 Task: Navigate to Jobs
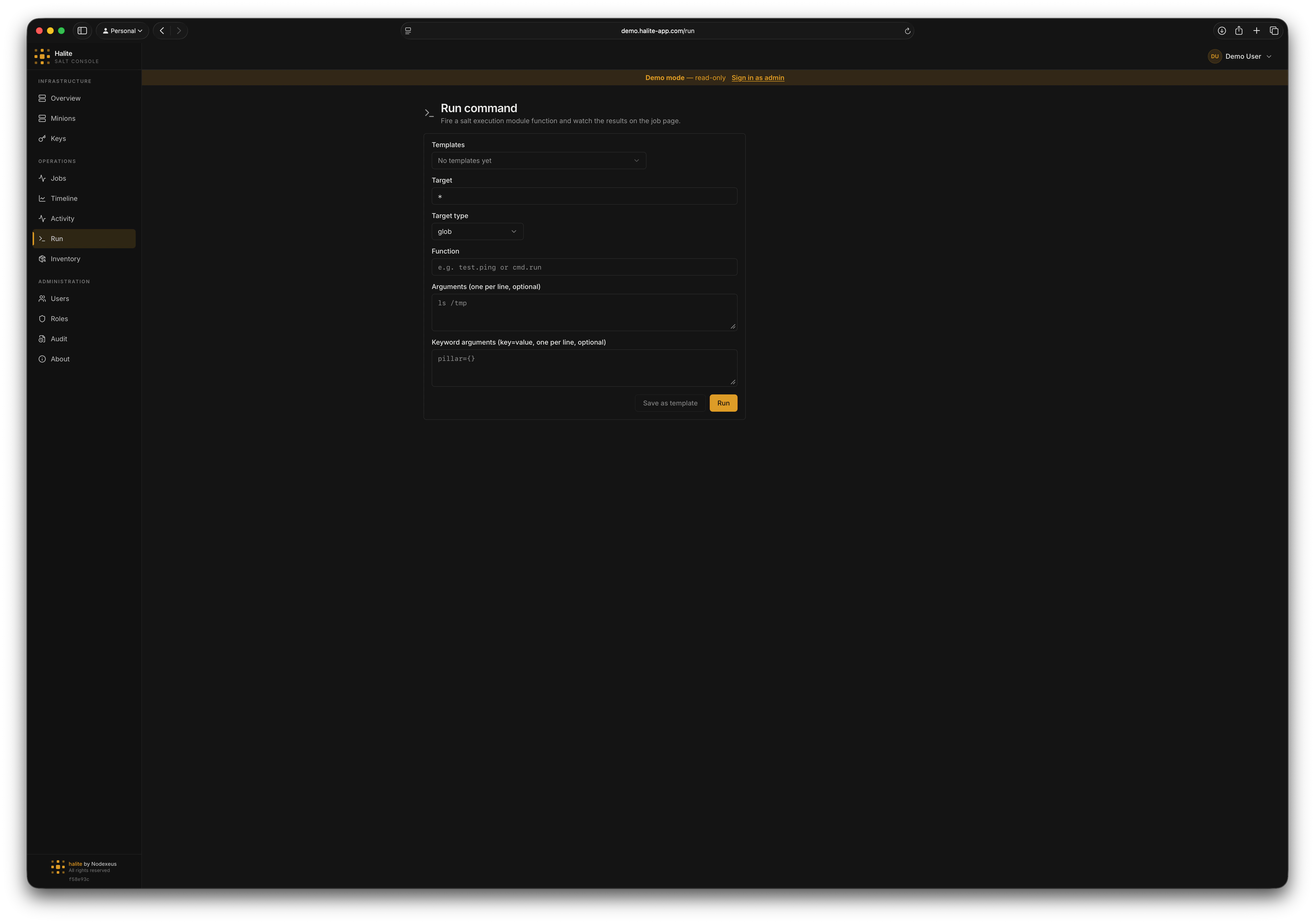click(84, 179)
